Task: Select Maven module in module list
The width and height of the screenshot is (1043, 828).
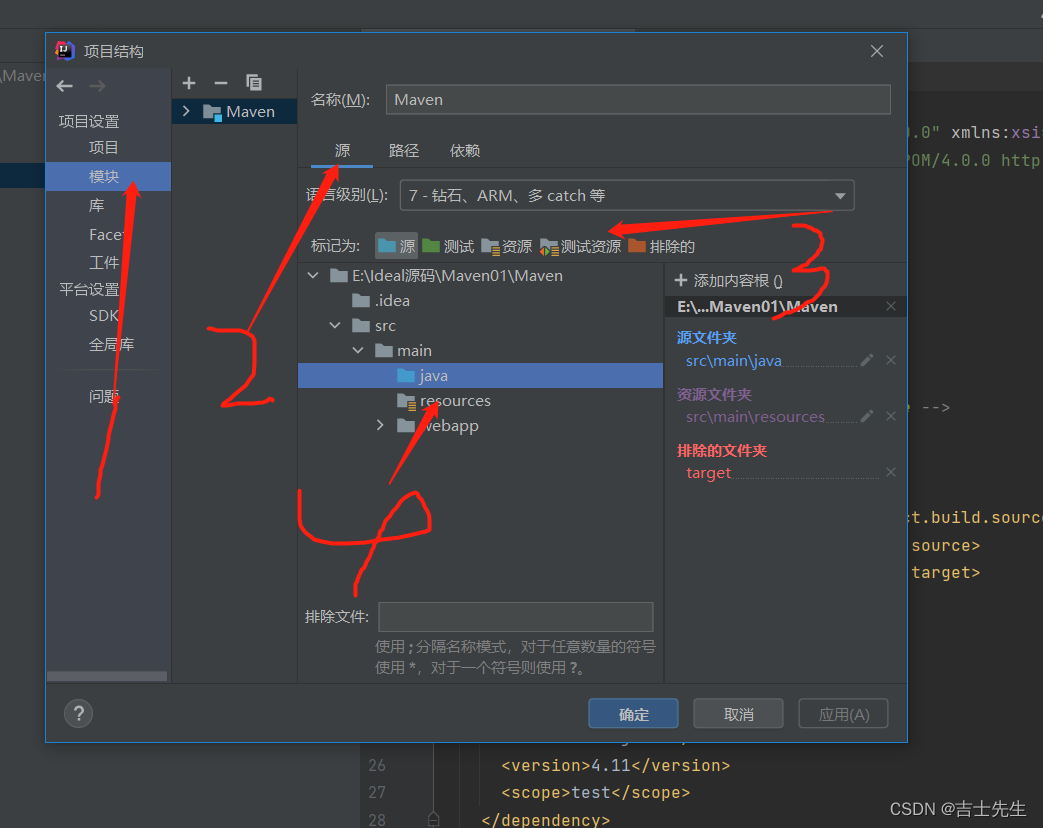Action: [x=234, y=111]
